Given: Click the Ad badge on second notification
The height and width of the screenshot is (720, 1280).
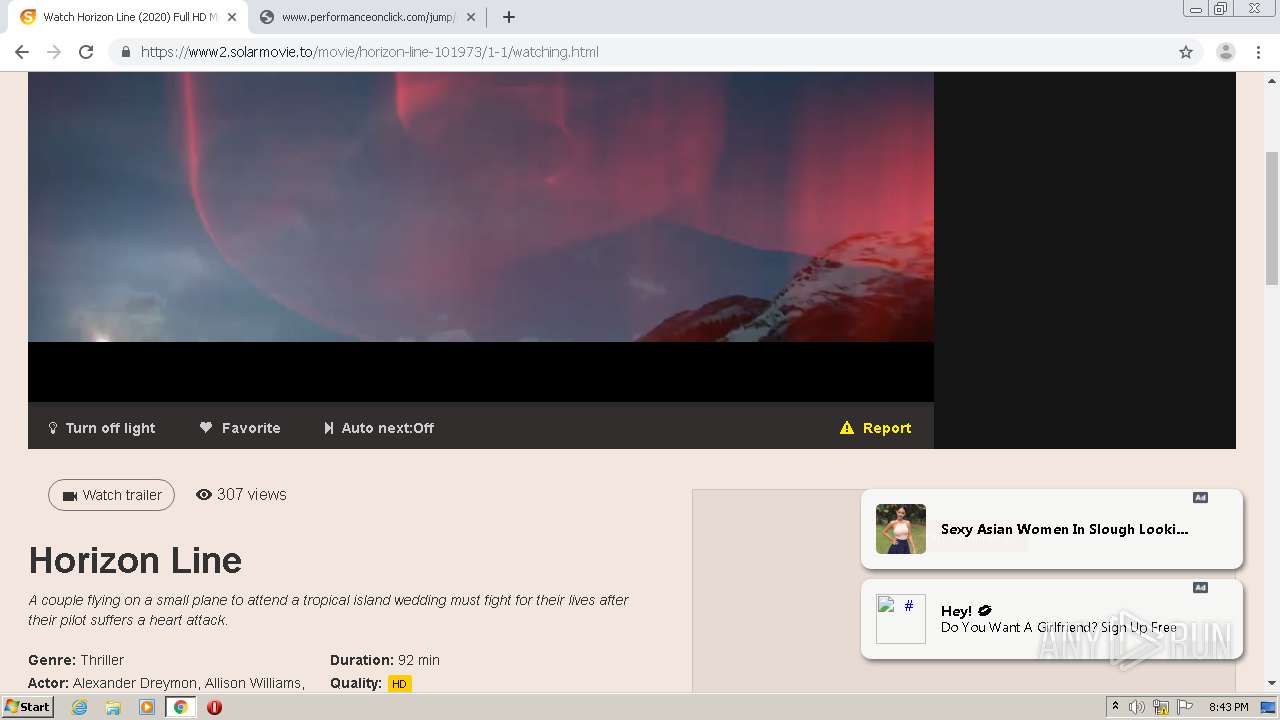Looking at the screenshot, I should (1200, 587).
